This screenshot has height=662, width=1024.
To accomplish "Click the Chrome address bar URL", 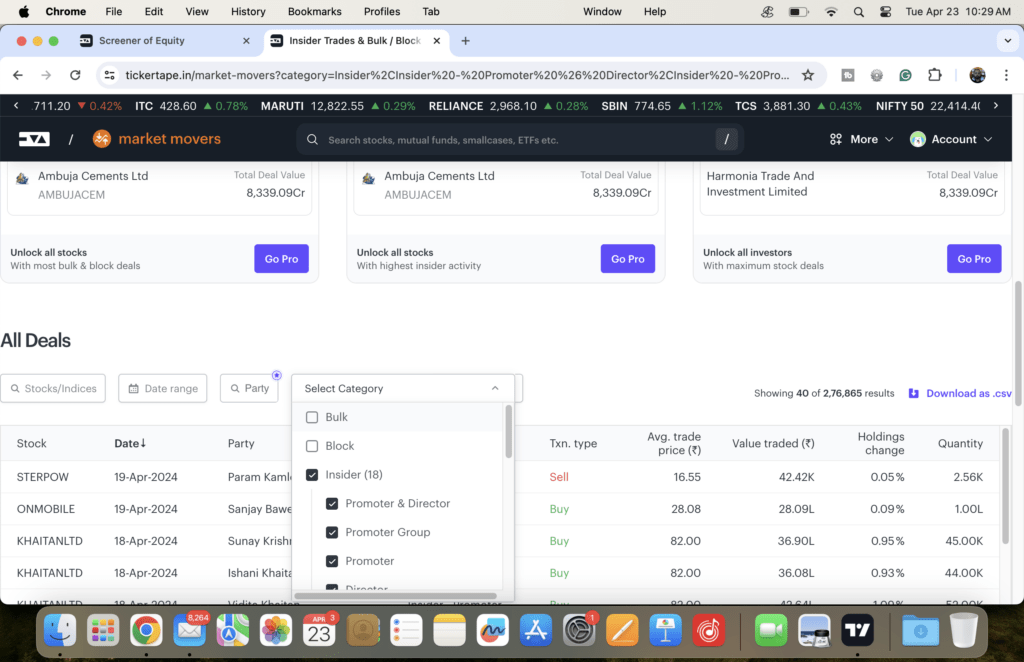I will point(457,75).
